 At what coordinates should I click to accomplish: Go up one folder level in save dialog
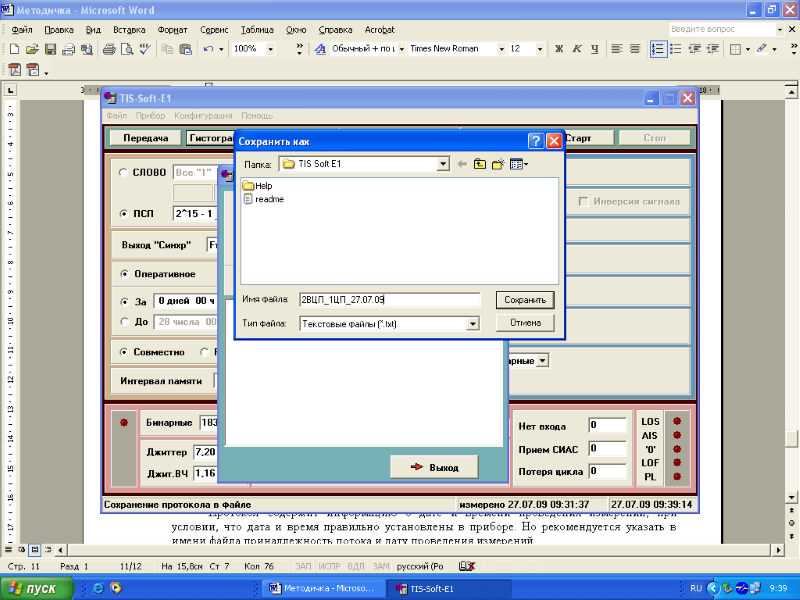[480, 164]
